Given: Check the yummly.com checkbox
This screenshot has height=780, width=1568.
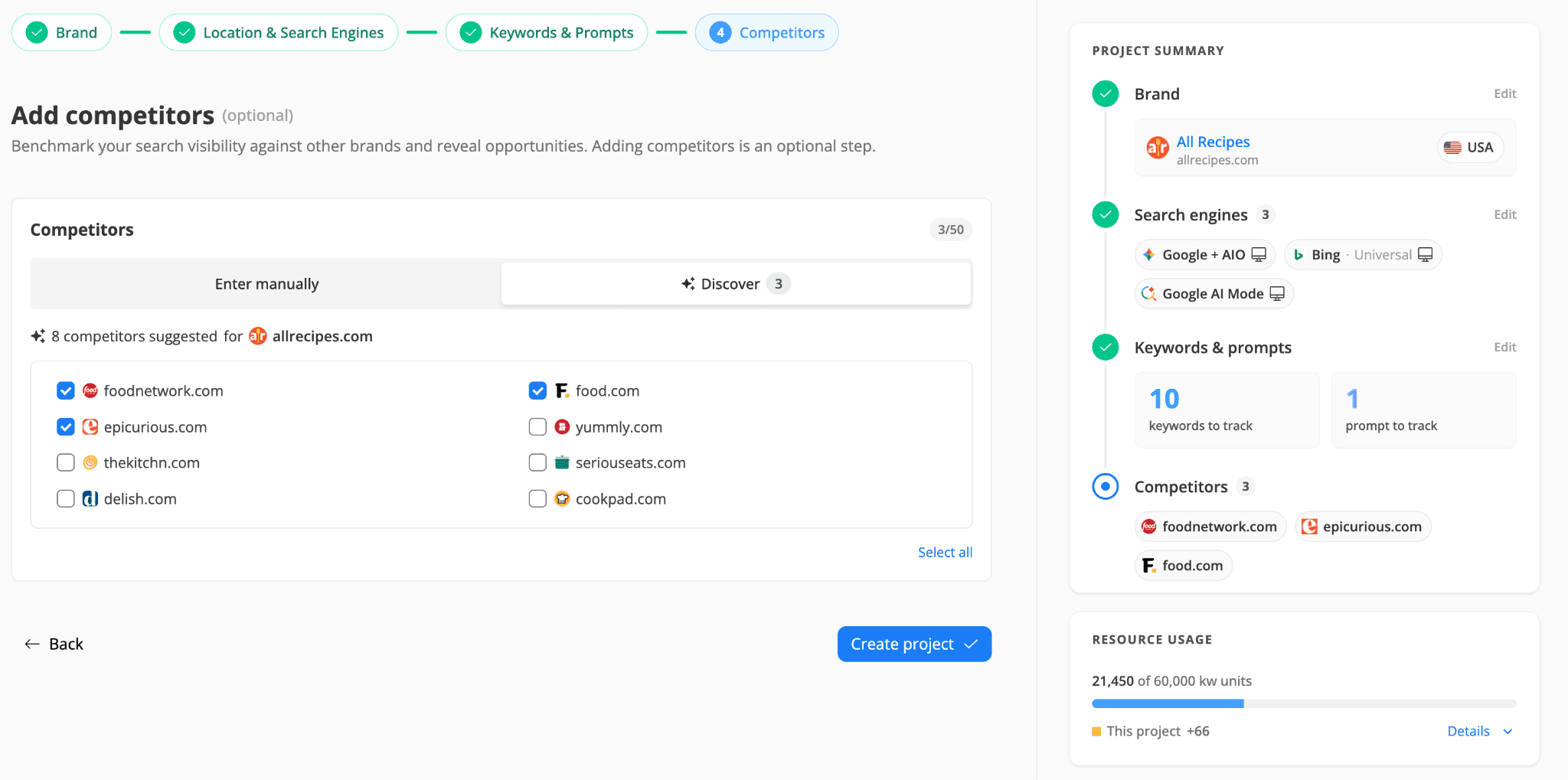Looking at the screenshot, I should 537,427.
